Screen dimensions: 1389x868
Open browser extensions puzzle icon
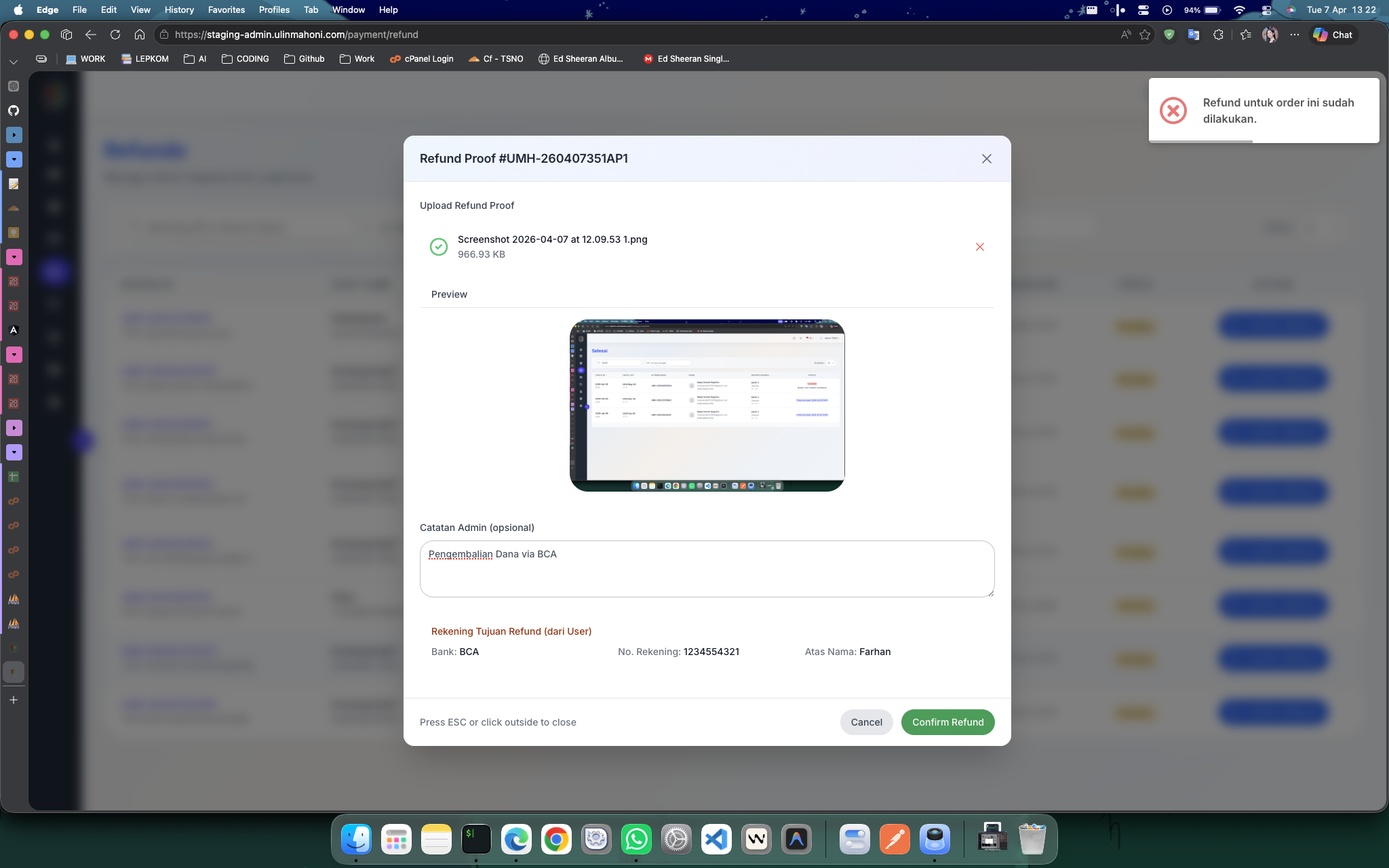[1218, 35]
